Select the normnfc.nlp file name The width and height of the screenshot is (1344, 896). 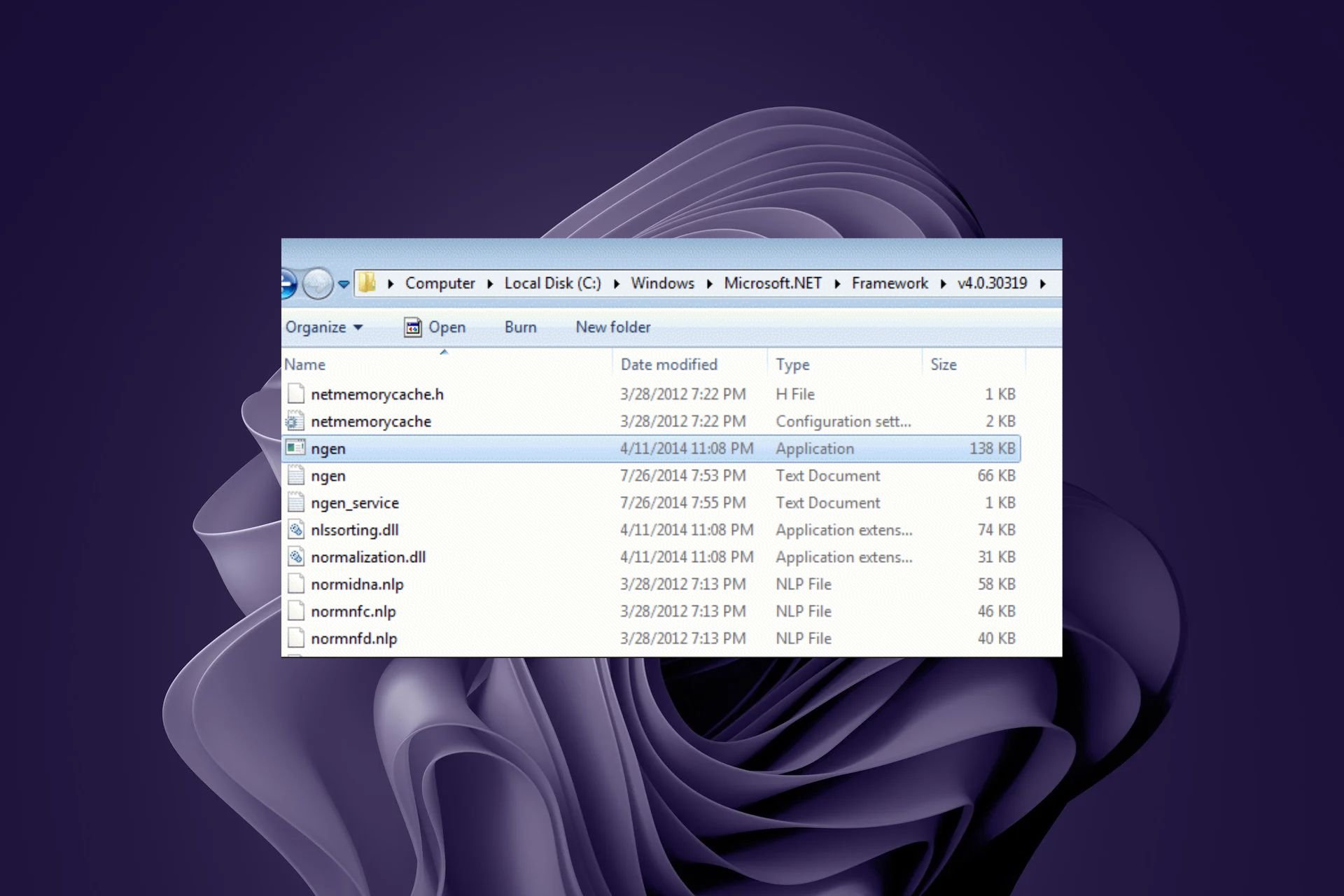353,611
